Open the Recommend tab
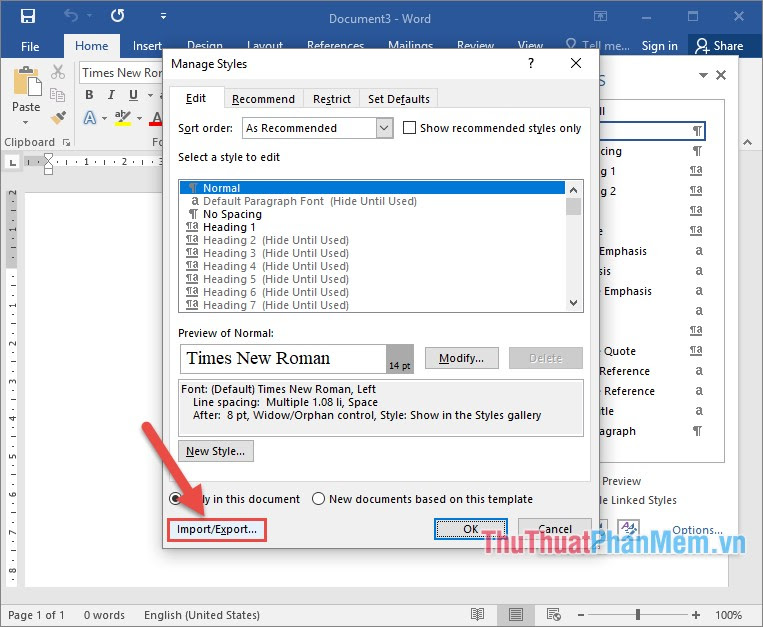This screenshot has width=763, height=627. tap(263, 99)
